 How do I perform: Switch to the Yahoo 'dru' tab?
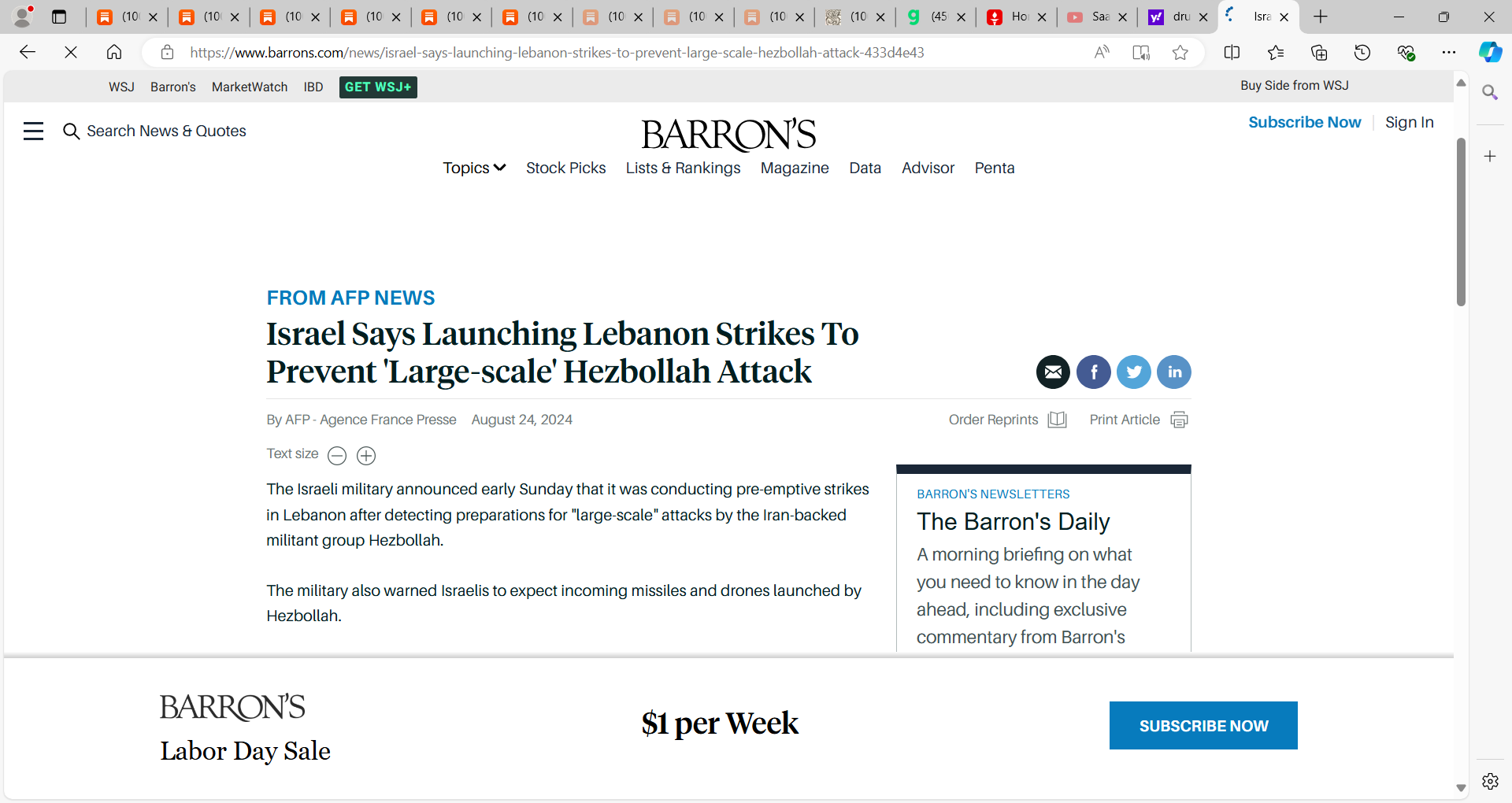coord(1177,17)
